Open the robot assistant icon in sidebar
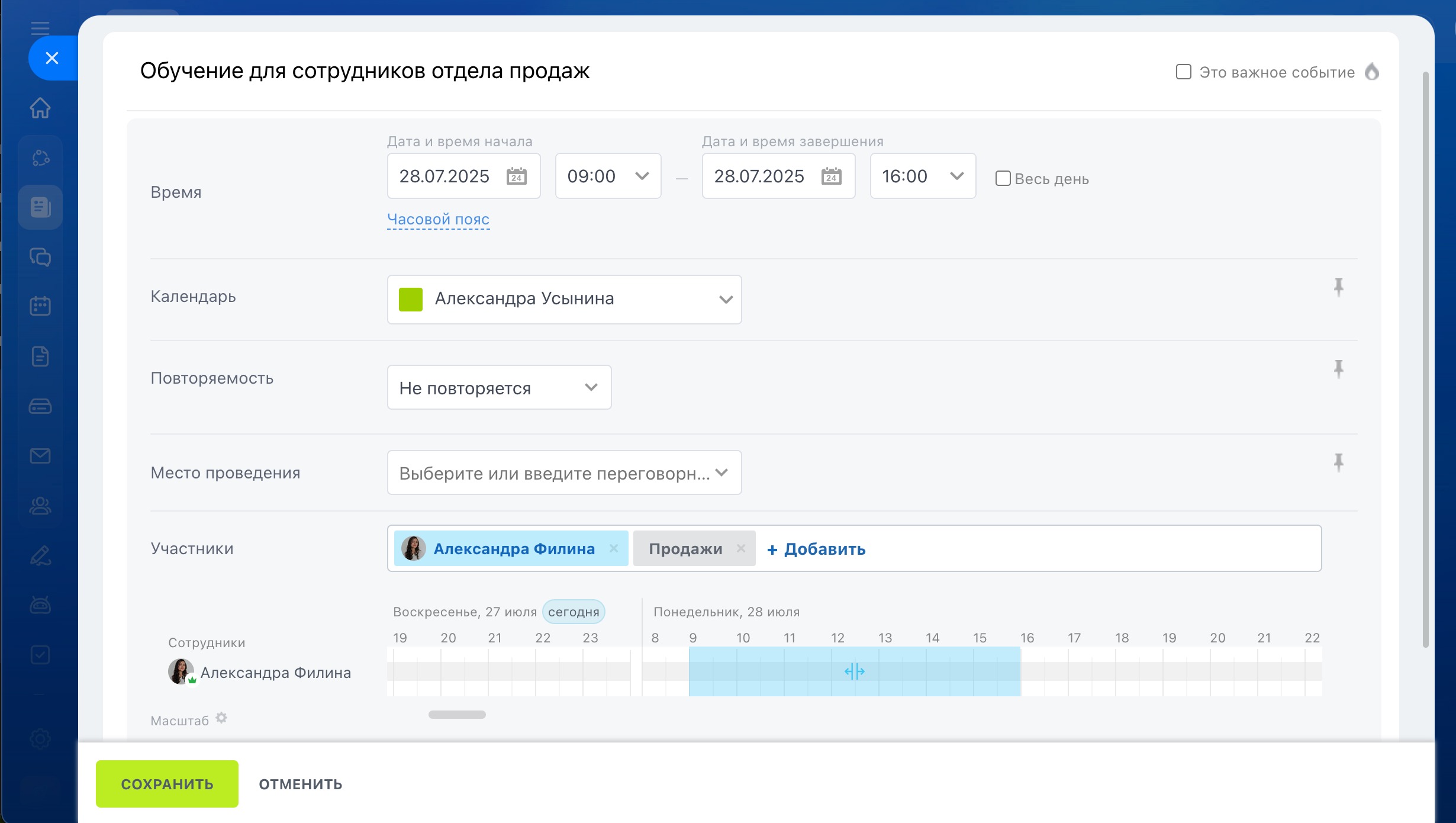The height and width of the screenshot is (823, 1456). (40, 605)
